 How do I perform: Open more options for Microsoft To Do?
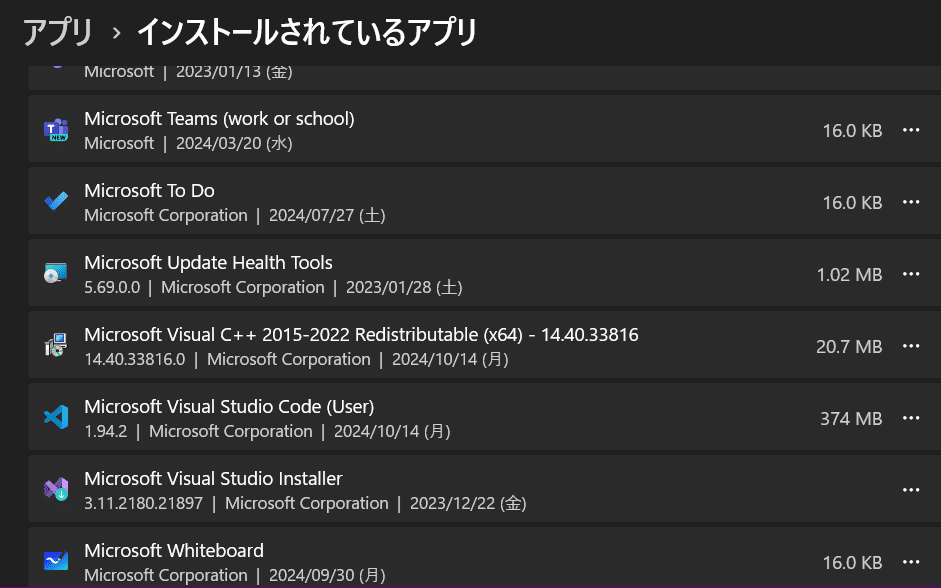click(911, 202)
